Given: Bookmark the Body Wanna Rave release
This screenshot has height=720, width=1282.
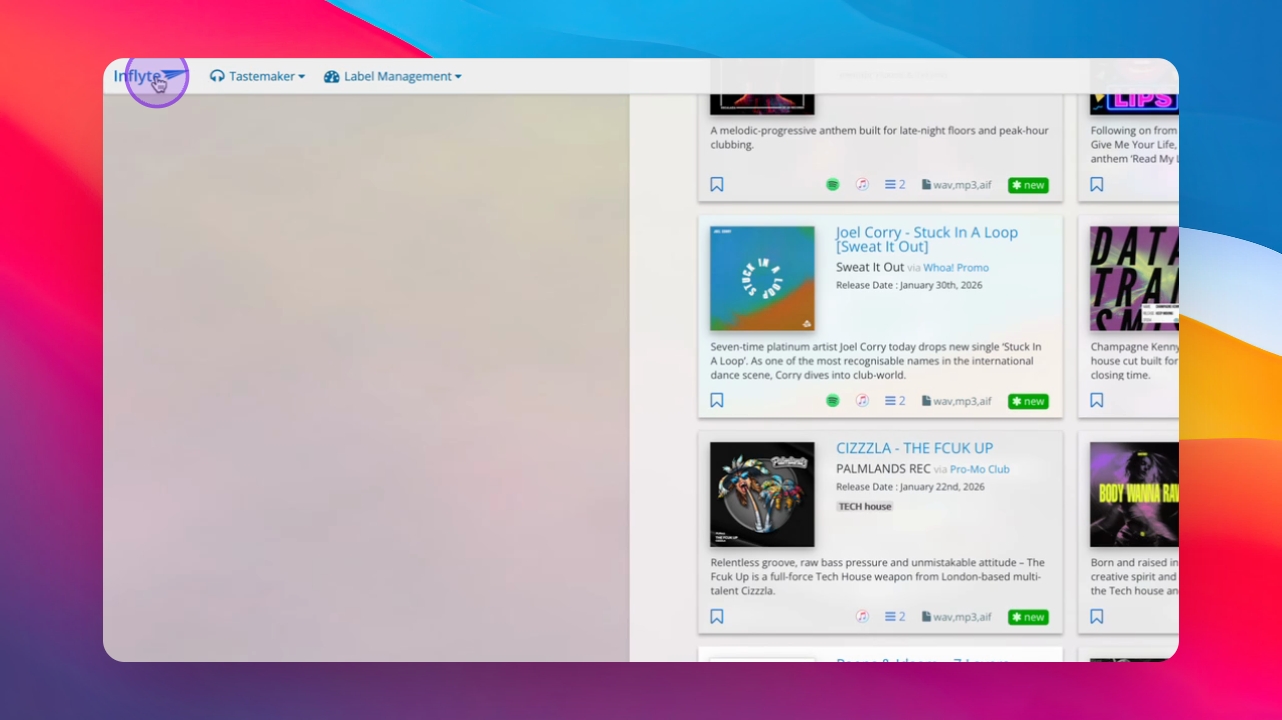Looking at the screenshot, I should pos(1097,617).
